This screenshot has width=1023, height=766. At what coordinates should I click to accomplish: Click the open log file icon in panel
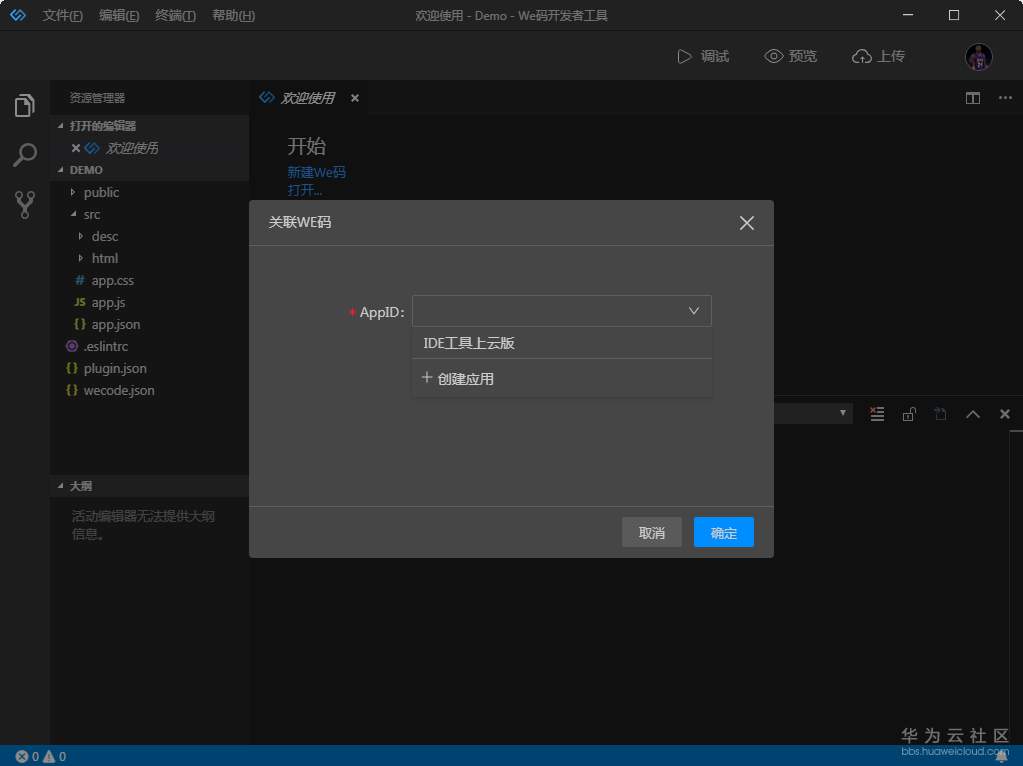[x=940, y=414]
